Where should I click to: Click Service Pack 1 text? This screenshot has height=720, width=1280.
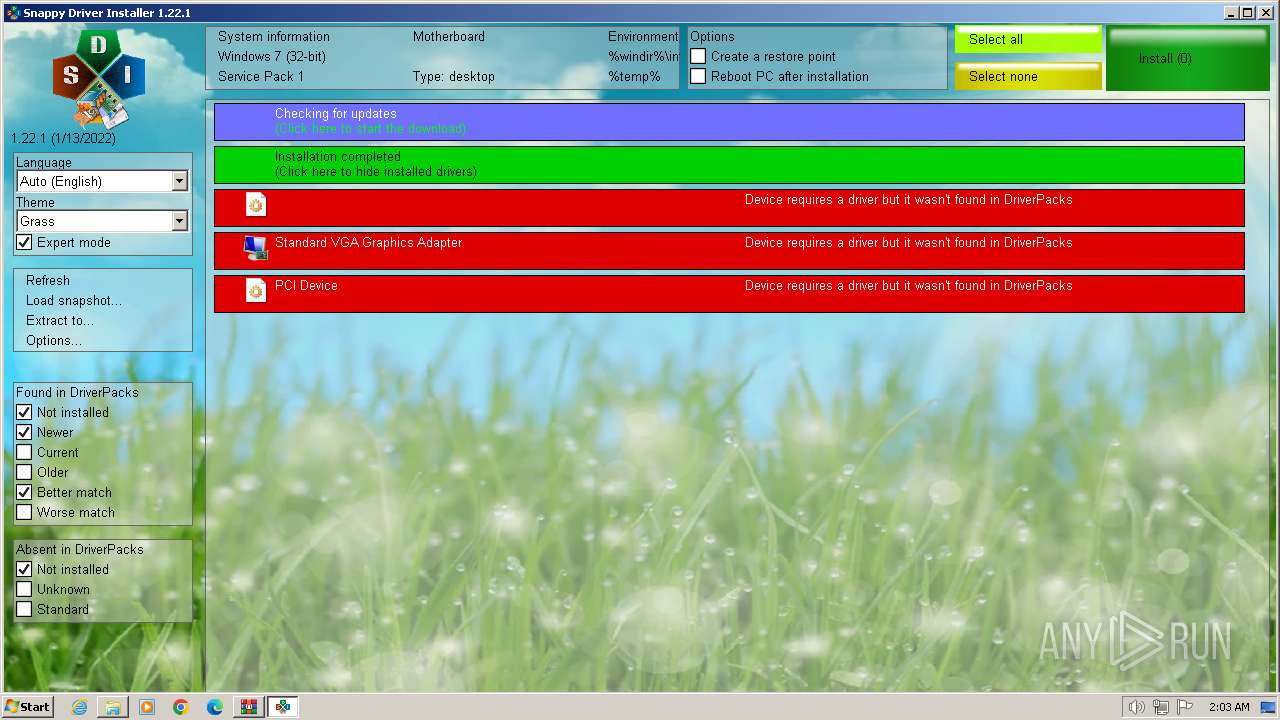point(261,77)
